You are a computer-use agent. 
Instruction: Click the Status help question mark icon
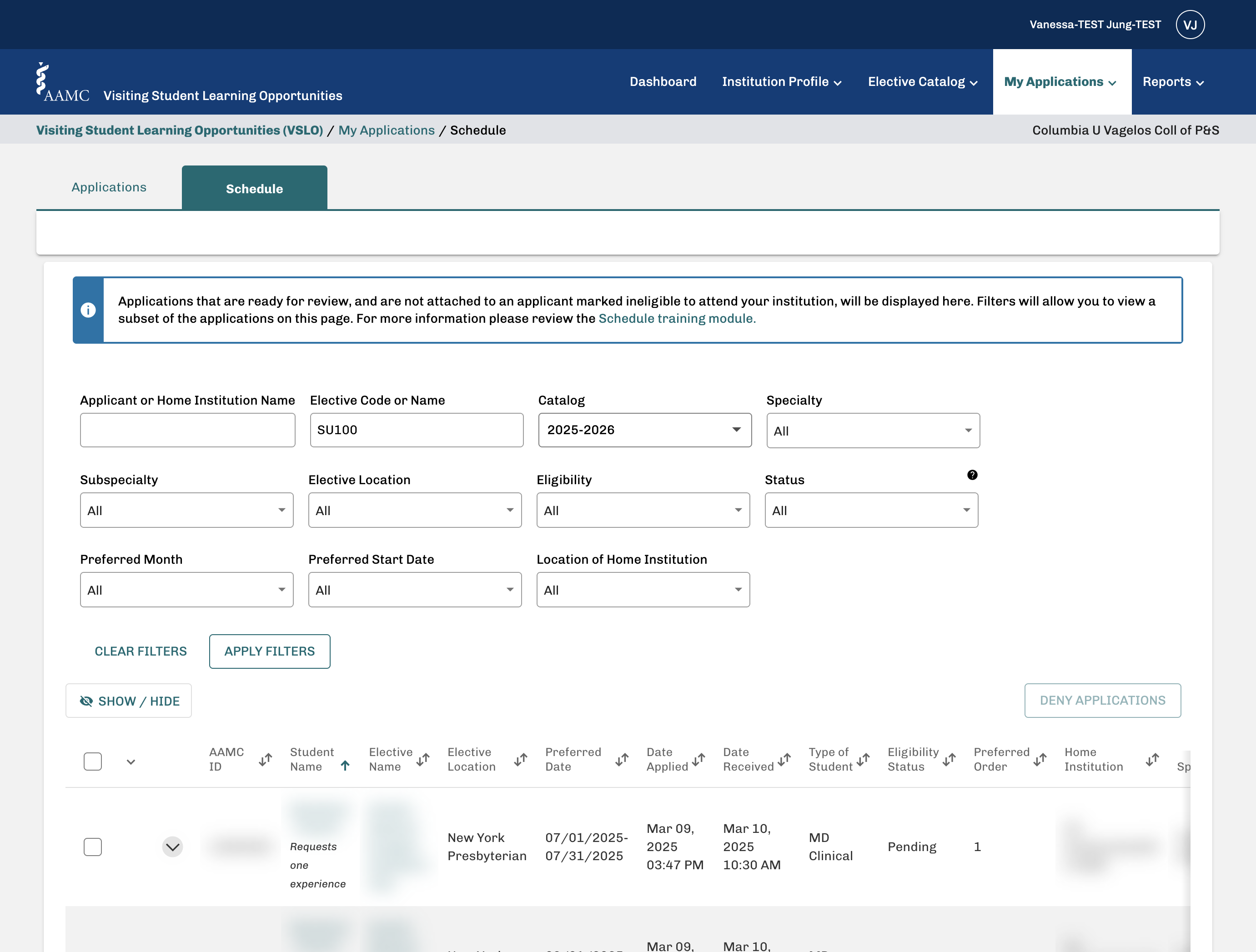click(x=972, y=475)
